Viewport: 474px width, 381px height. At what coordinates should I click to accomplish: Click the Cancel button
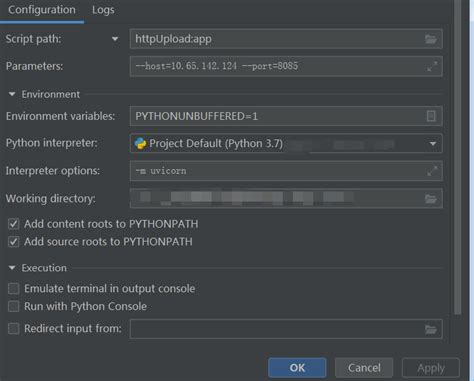[364, 368]
